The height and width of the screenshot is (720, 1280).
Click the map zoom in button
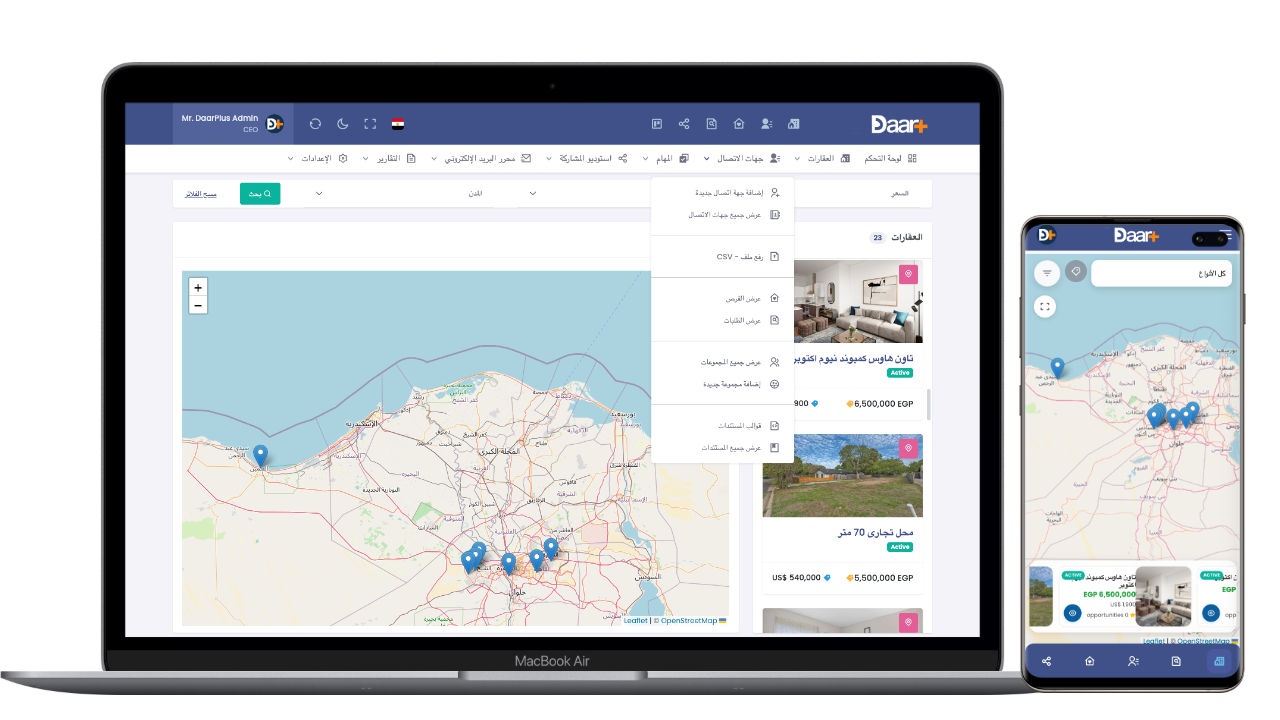tap(198, 288)
